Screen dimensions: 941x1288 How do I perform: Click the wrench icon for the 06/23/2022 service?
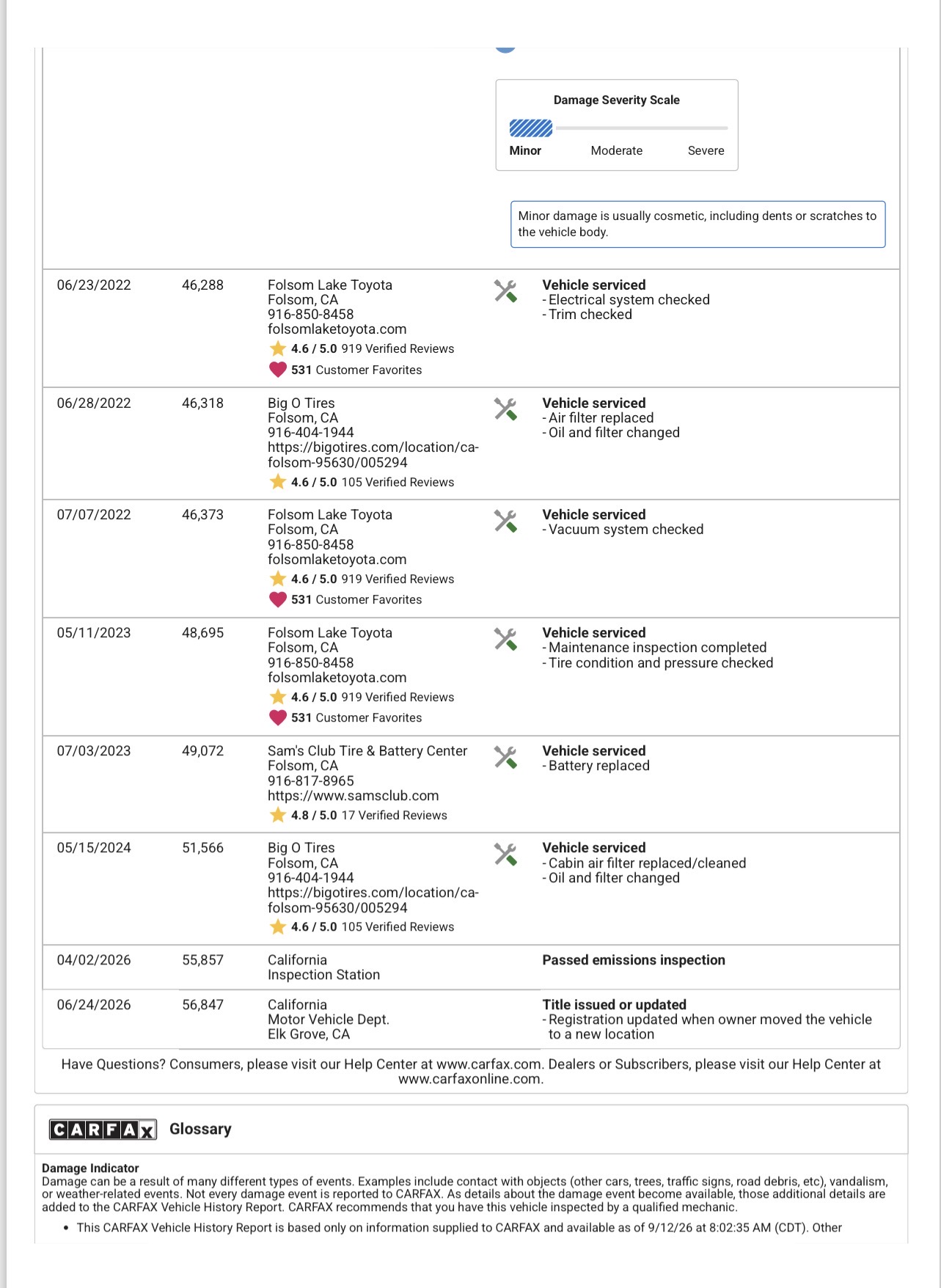point(505,291)
